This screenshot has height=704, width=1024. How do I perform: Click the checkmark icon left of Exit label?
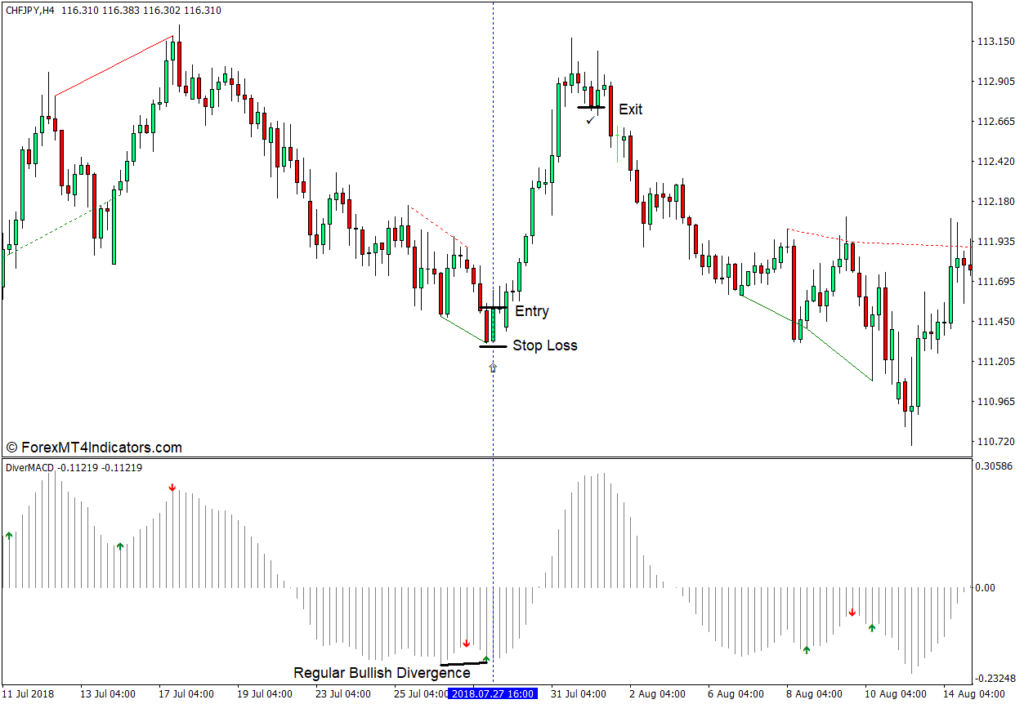click(x=591, y=119)
